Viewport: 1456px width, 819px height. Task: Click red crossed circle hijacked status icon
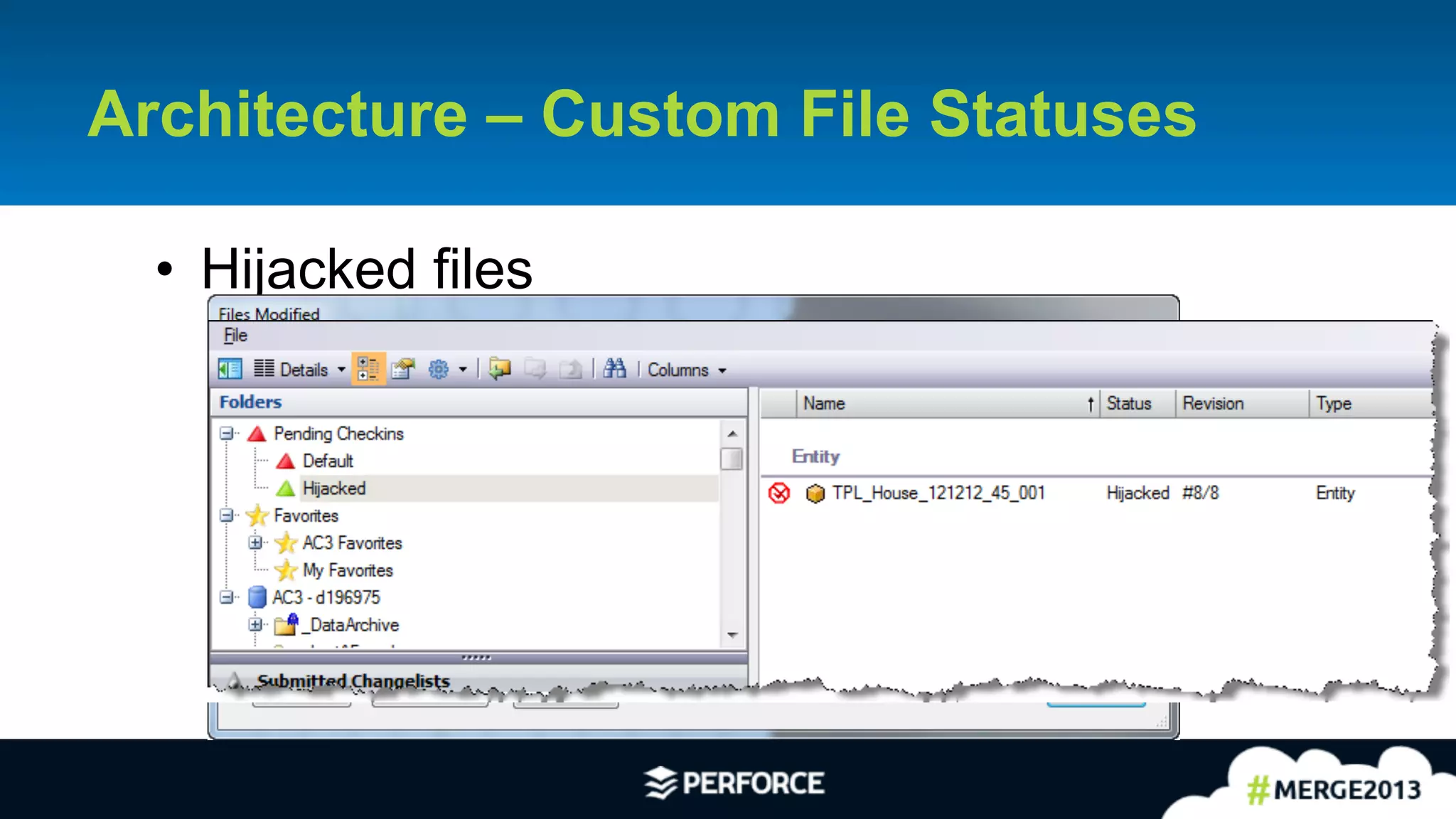pos(779,493)
